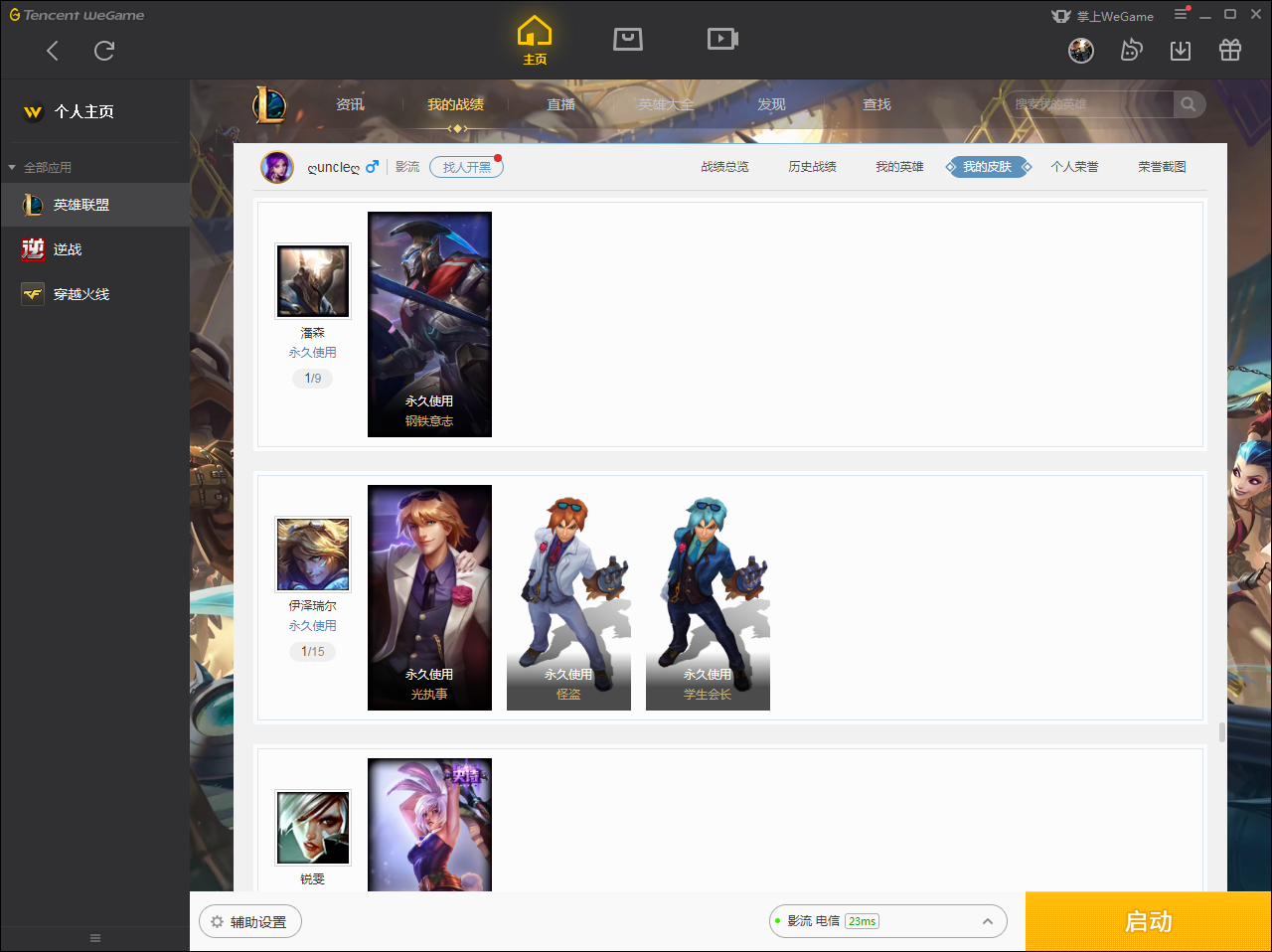The width and height of the screenshot is (1272, 952).
Task: Collapse the 全部应用 section
Action: click(x=41, y=167)
